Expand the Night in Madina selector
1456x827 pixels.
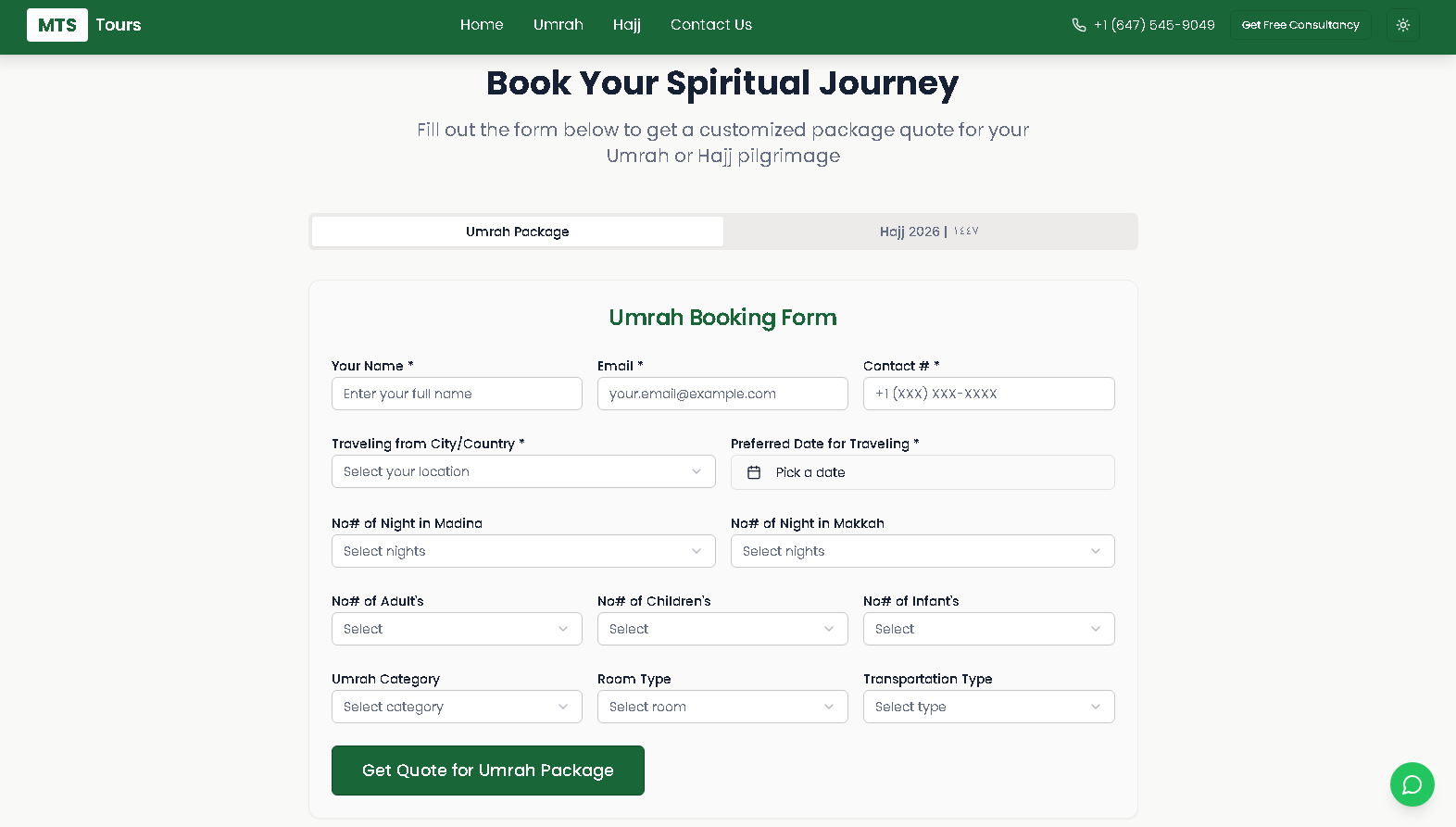coord(523,551)
